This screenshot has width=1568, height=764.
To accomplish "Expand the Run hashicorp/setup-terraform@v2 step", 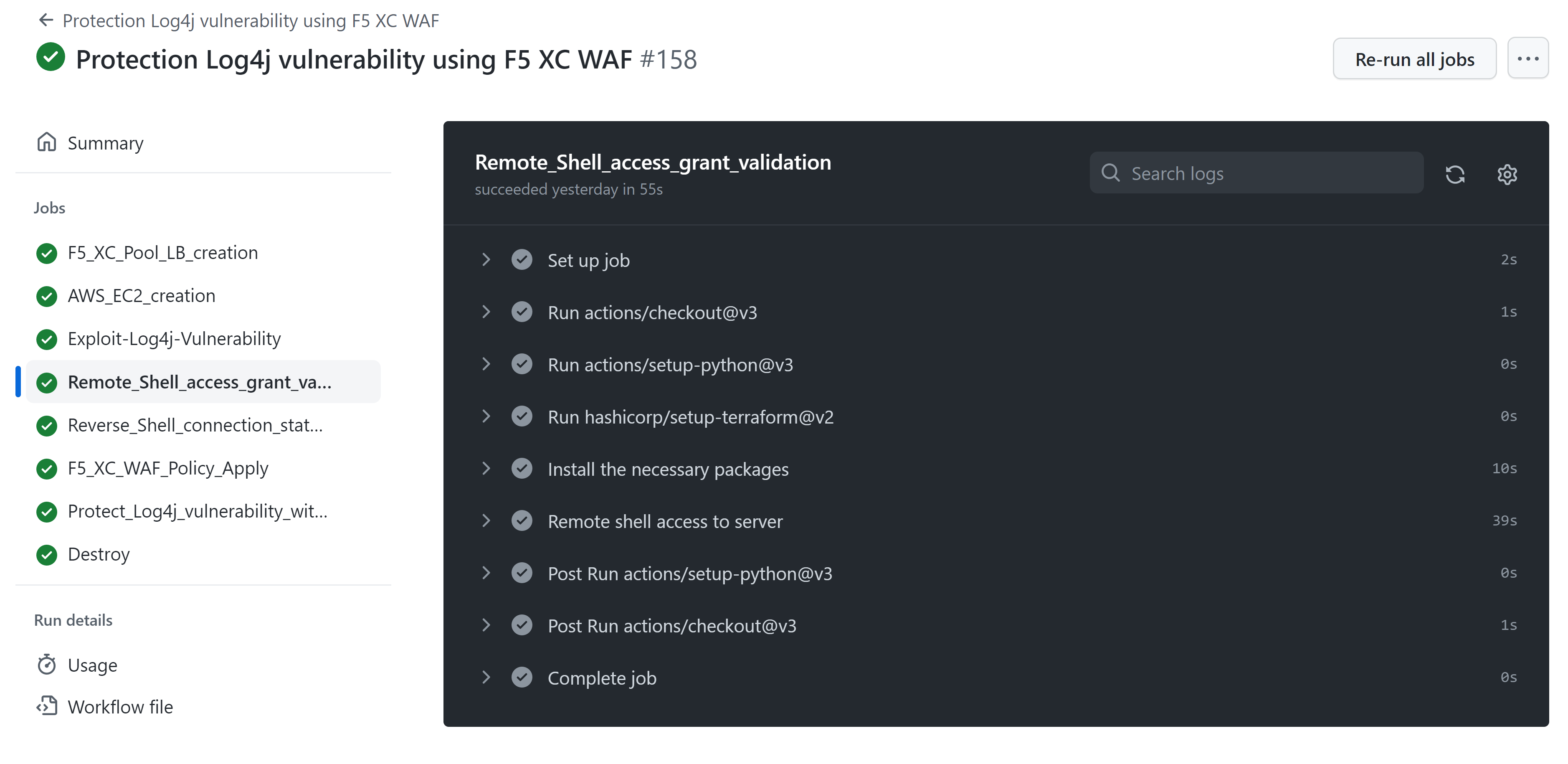I will click(486, 416).
